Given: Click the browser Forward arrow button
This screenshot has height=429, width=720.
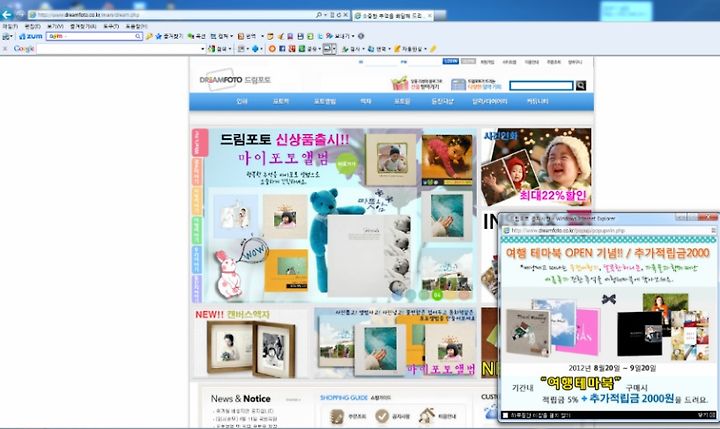Looking at the screenshot, I should pos(20,15).
